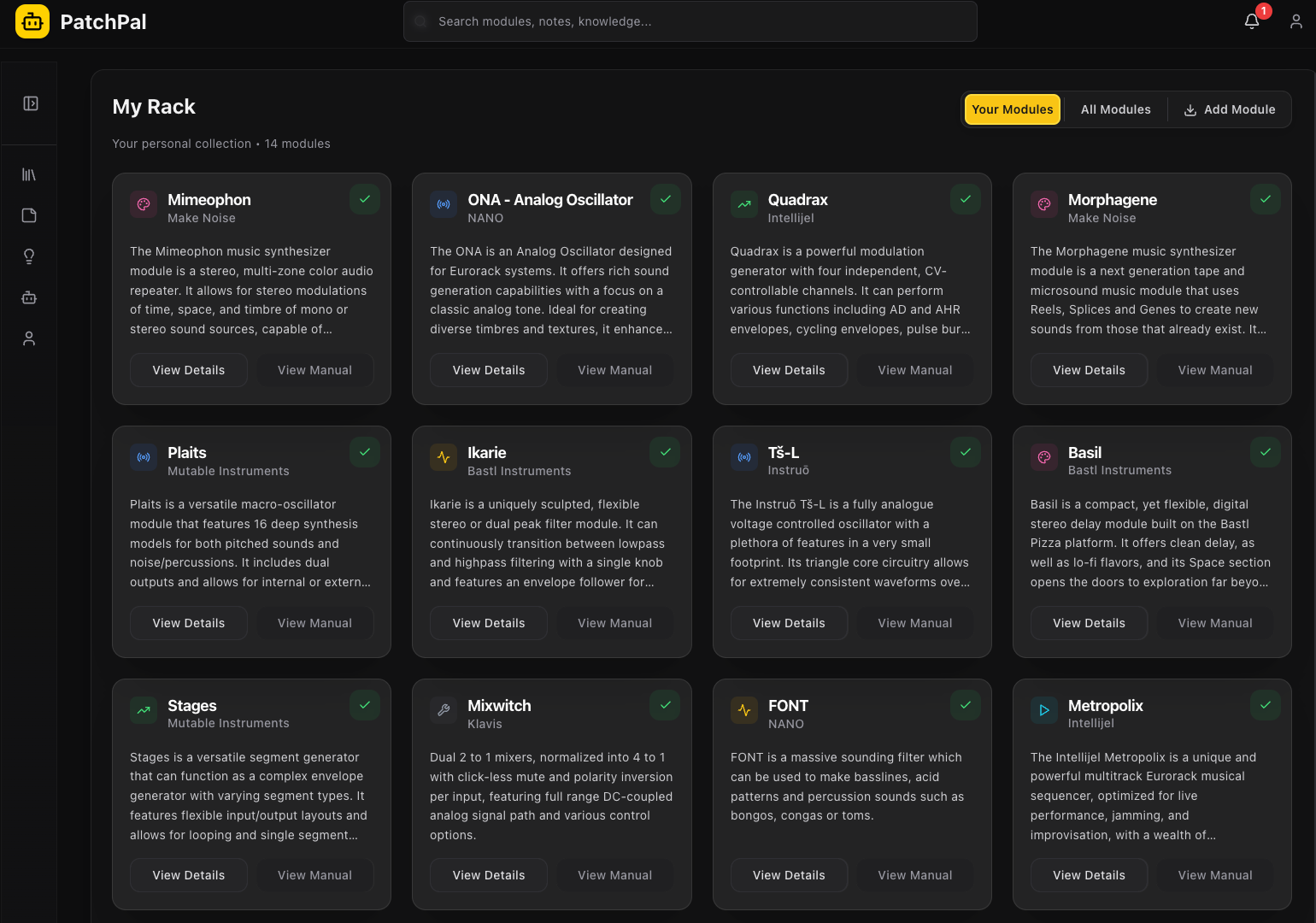This screenshot has height=923, width=1316.
Task: View Details for FONT
Action: (789, 875)
